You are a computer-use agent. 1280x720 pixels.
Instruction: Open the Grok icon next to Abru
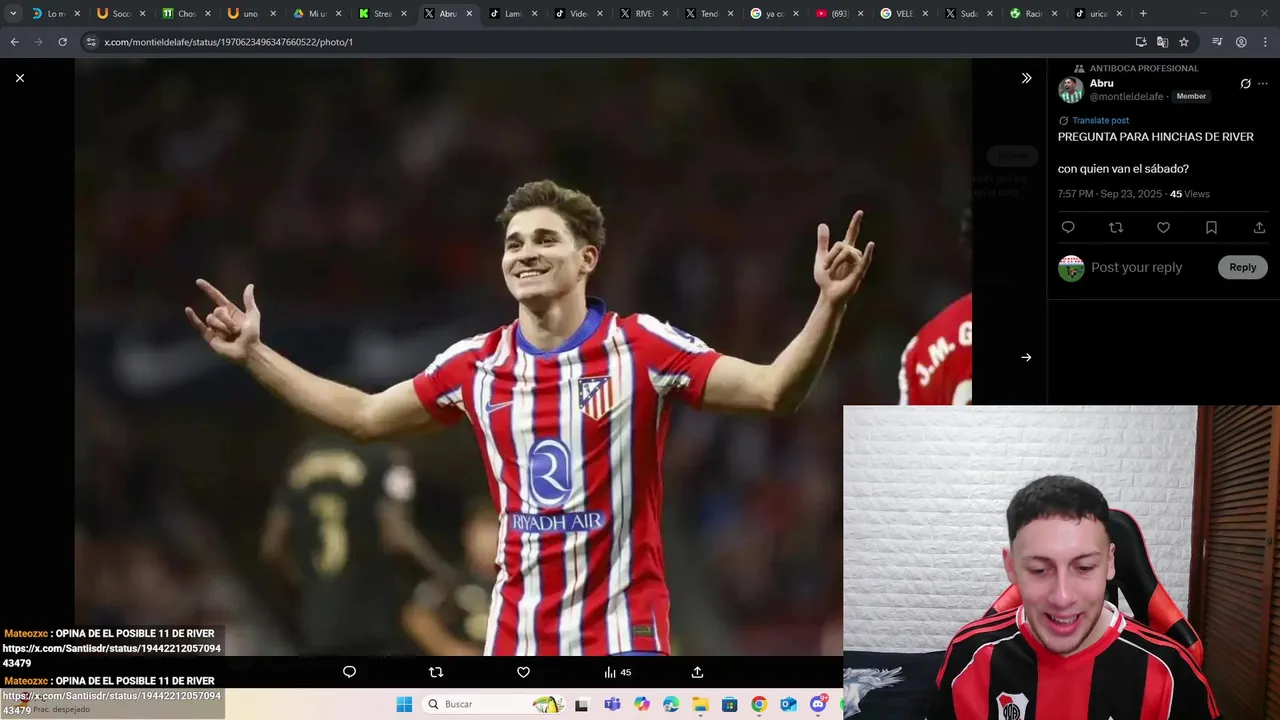point(1245,84)
